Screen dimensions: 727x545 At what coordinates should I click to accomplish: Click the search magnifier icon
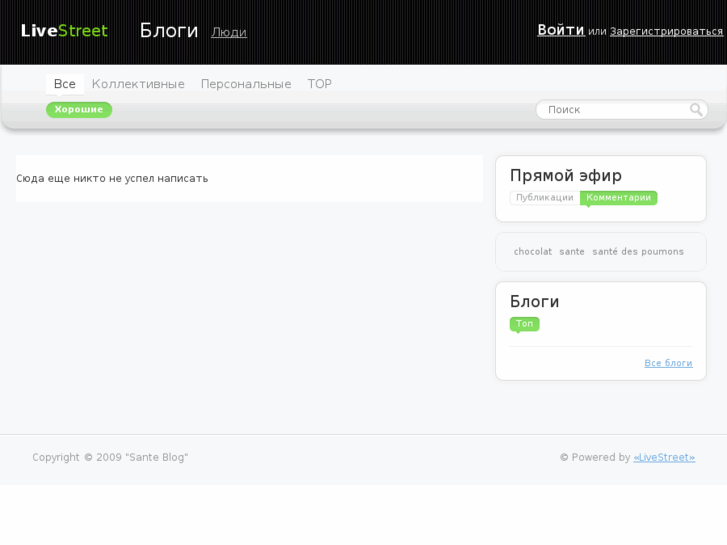coord(696,110)
